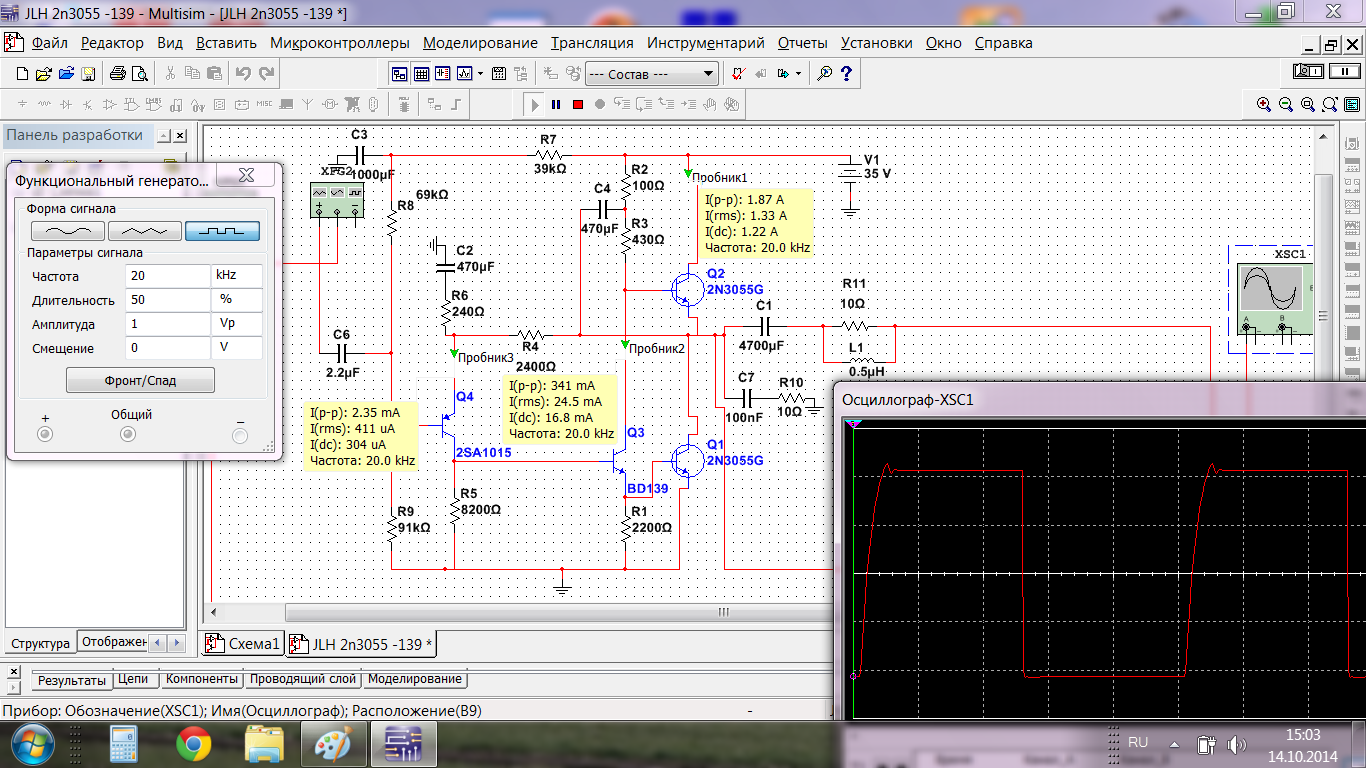Zoom in on the schematic
Viewport: 1366px width, 768px height.
coord(1264,104)
